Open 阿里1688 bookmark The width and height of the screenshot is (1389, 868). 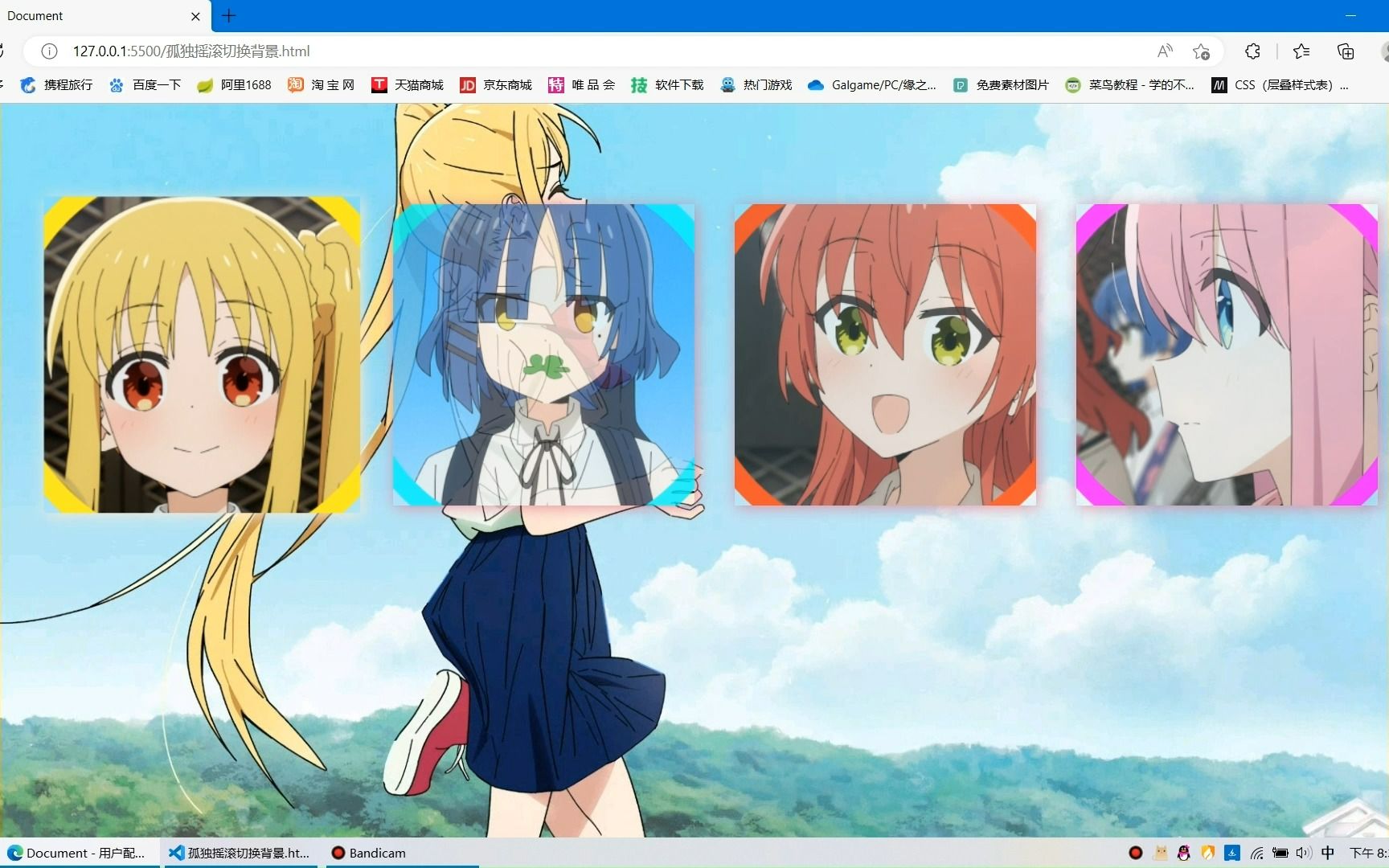pyautogui.click(x=235, y=84)
